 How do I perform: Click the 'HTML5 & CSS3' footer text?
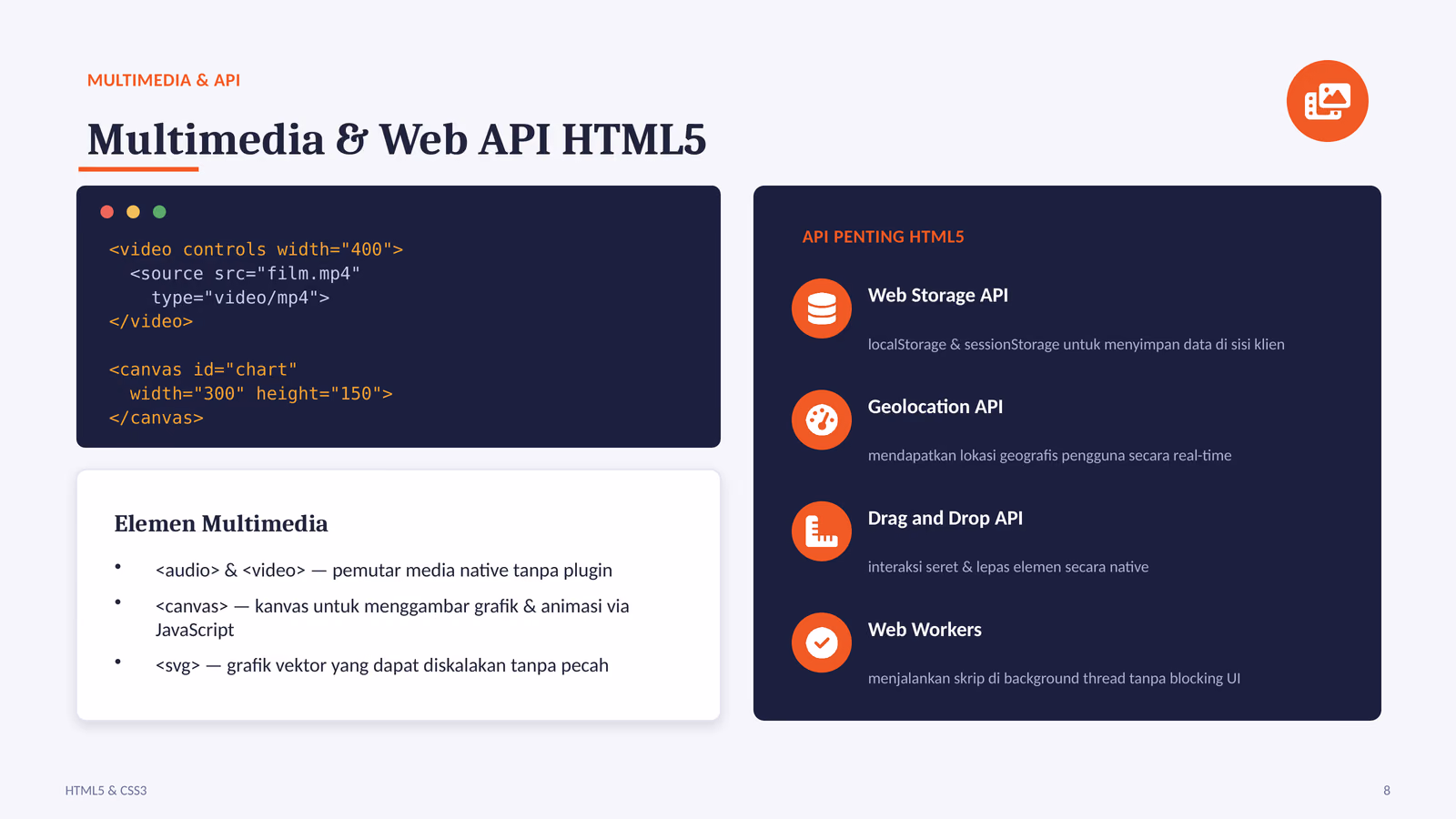coord(106,791)
